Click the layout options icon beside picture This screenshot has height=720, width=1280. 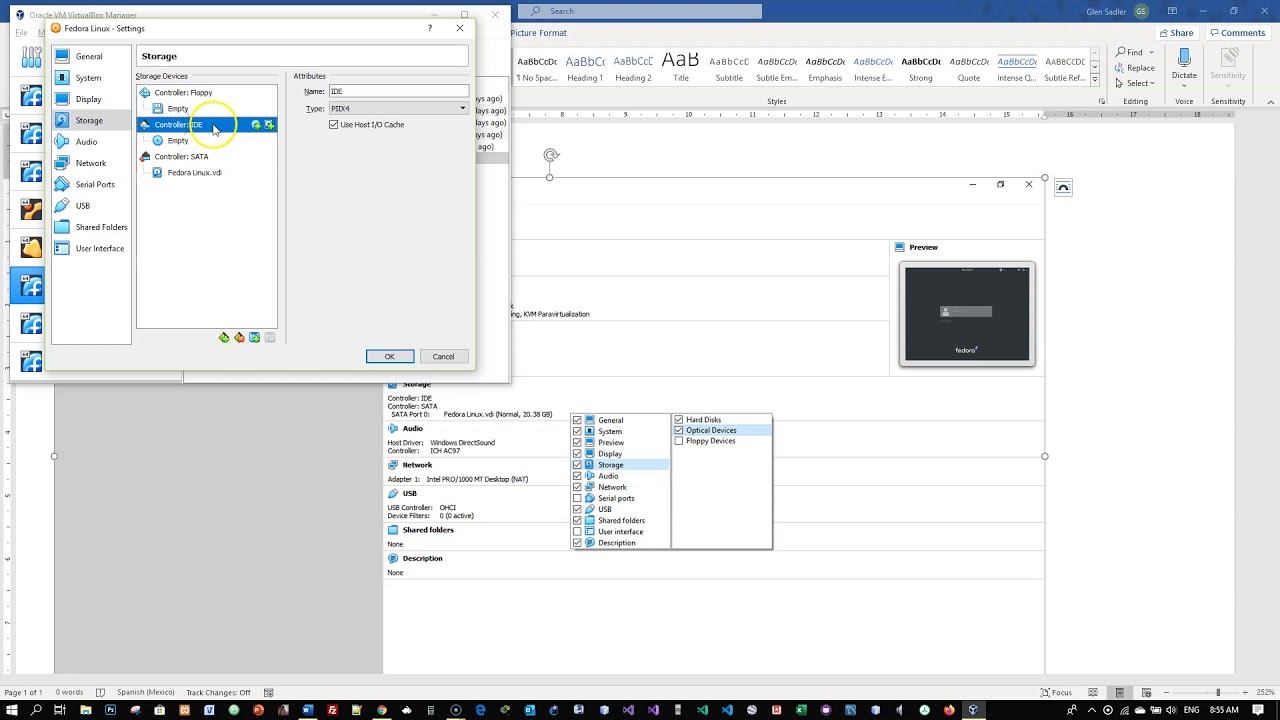1063,187
